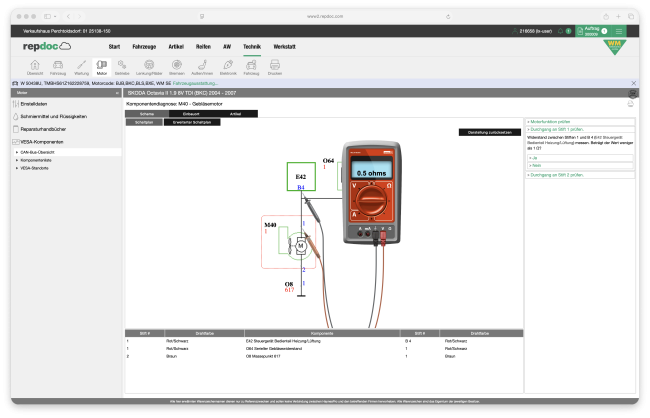
Task: Open the Getriebe gear category
Action: (122, 66)
